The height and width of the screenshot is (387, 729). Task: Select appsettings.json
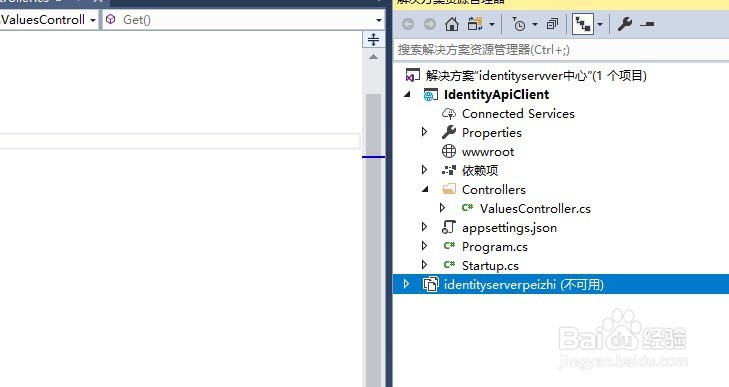point(509,227)
